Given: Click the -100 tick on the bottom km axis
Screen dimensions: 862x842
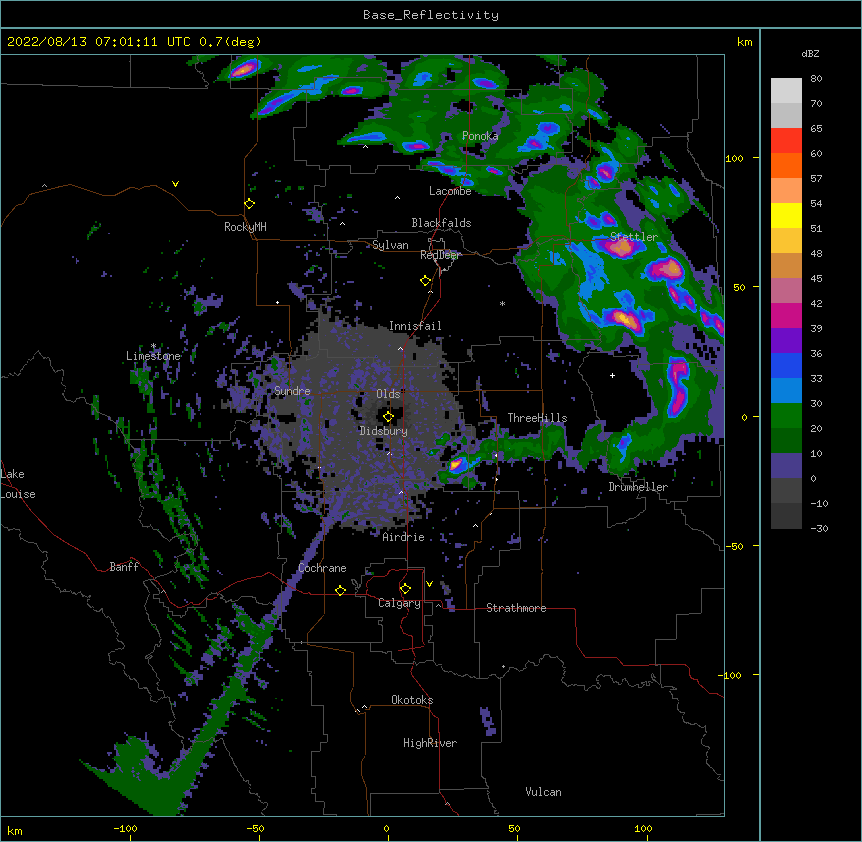Looking at the screenshot, I should tap(126, 828).
